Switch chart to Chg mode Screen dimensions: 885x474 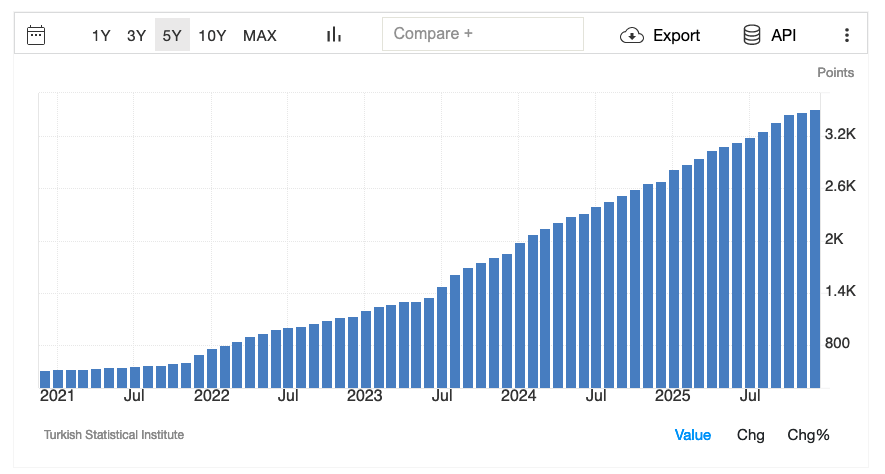[x=751, y=435]
